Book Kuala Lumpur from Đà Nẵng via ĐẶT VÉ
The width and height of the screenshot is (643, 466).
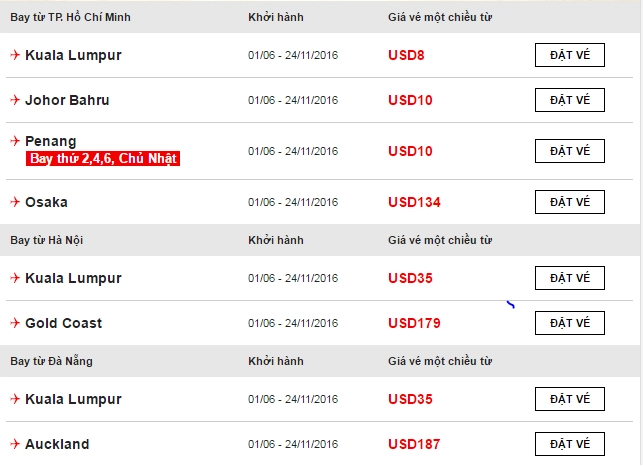[570, 399]
